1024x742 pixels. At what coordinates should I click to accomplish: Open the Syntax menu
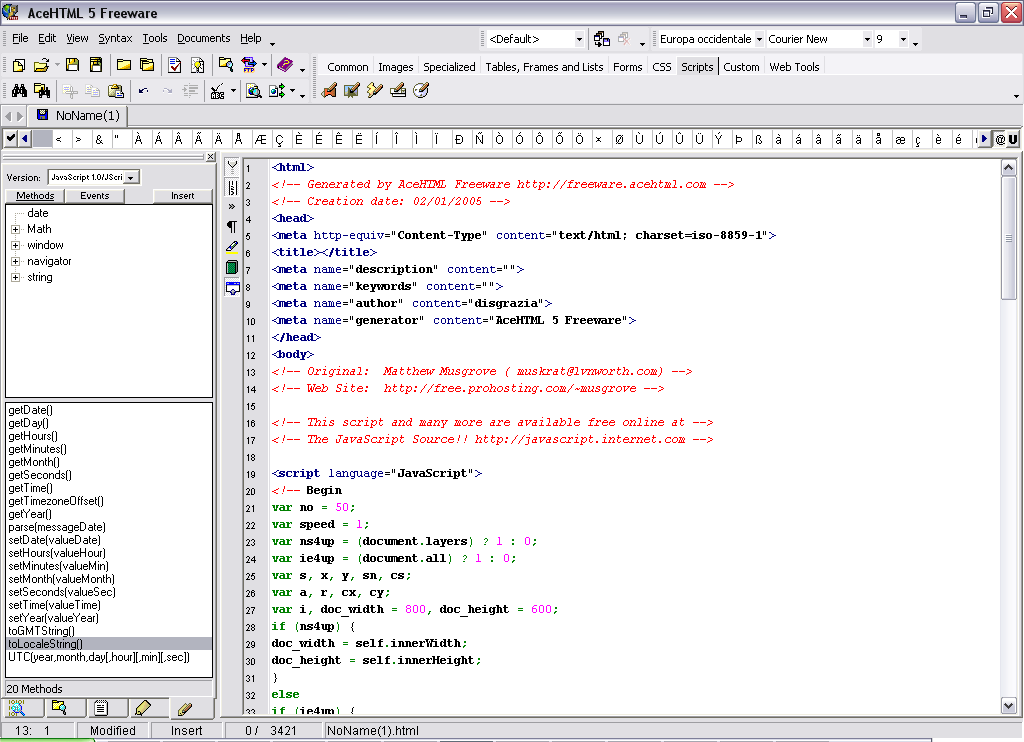point(115,39)
